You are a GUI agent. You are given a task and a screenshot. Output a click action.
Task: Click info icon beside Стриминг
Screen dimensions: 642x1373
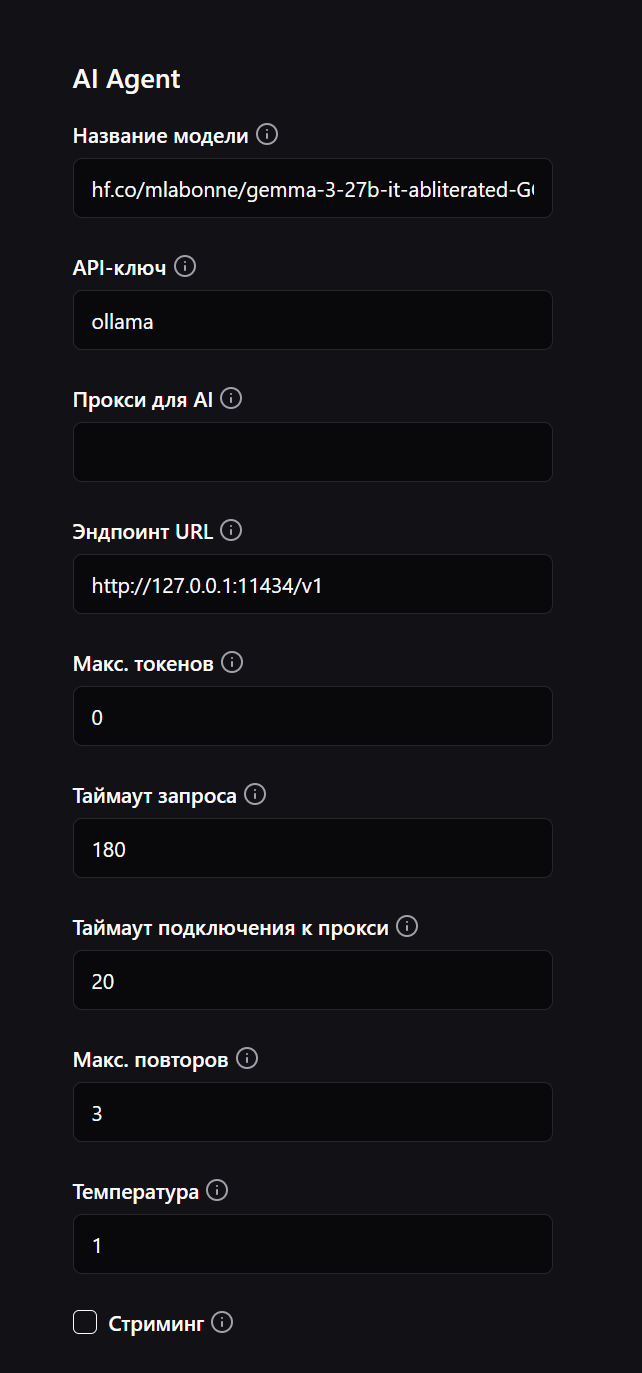coord(223,1323)
